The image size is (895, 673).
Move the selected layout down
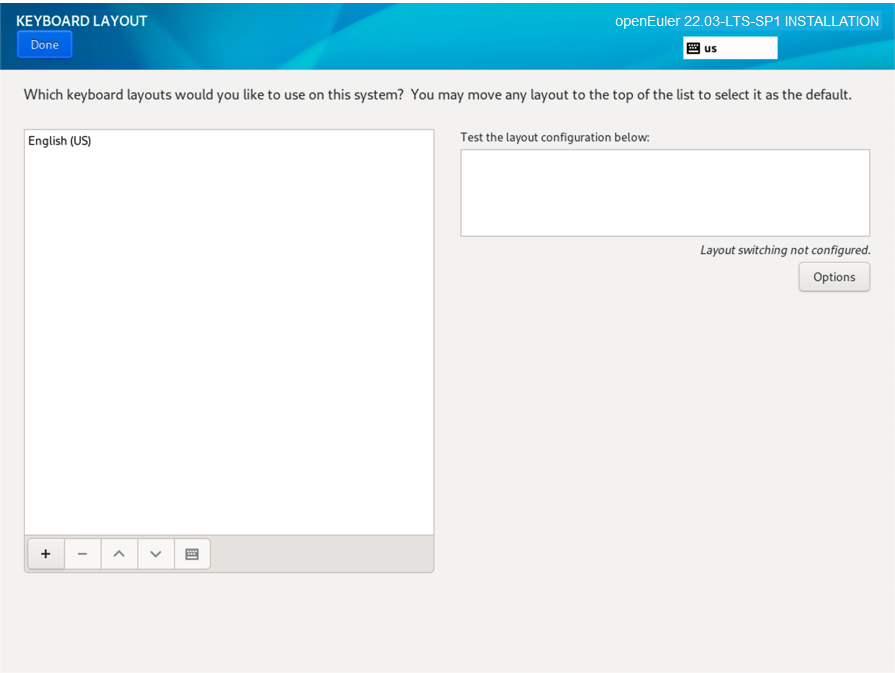(x=156, y=554)
